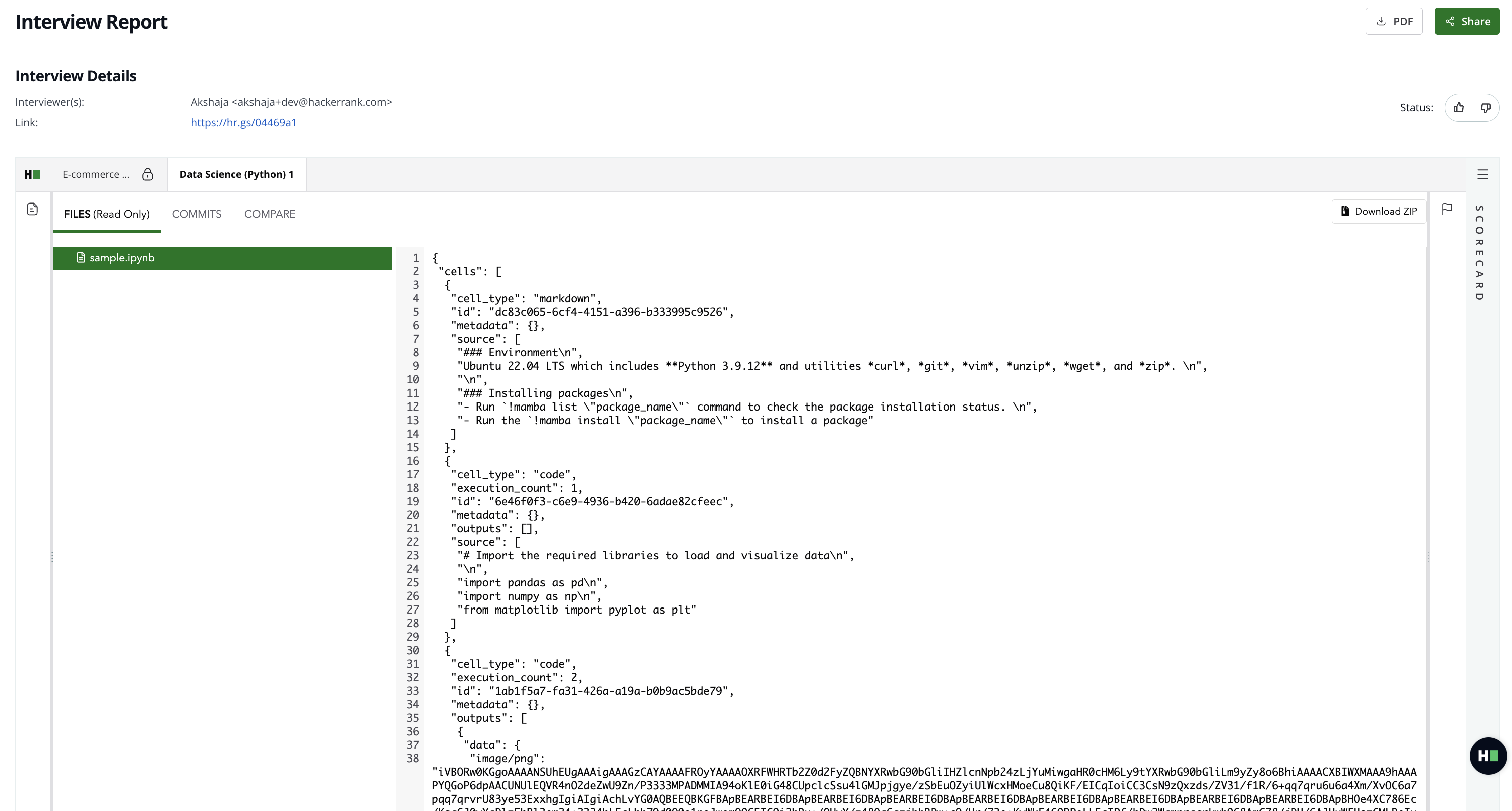This screenshot has width=1512, height=811.
Task: Open the interview link hr.gs/04469a1
Action: [x=243, y=122]
